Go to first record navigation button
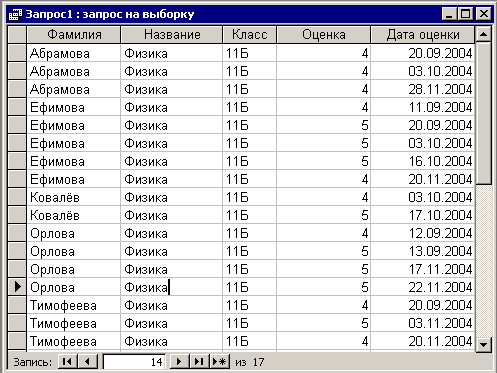The width and height of the screenshot is (497, 373). tap(68, 361)
